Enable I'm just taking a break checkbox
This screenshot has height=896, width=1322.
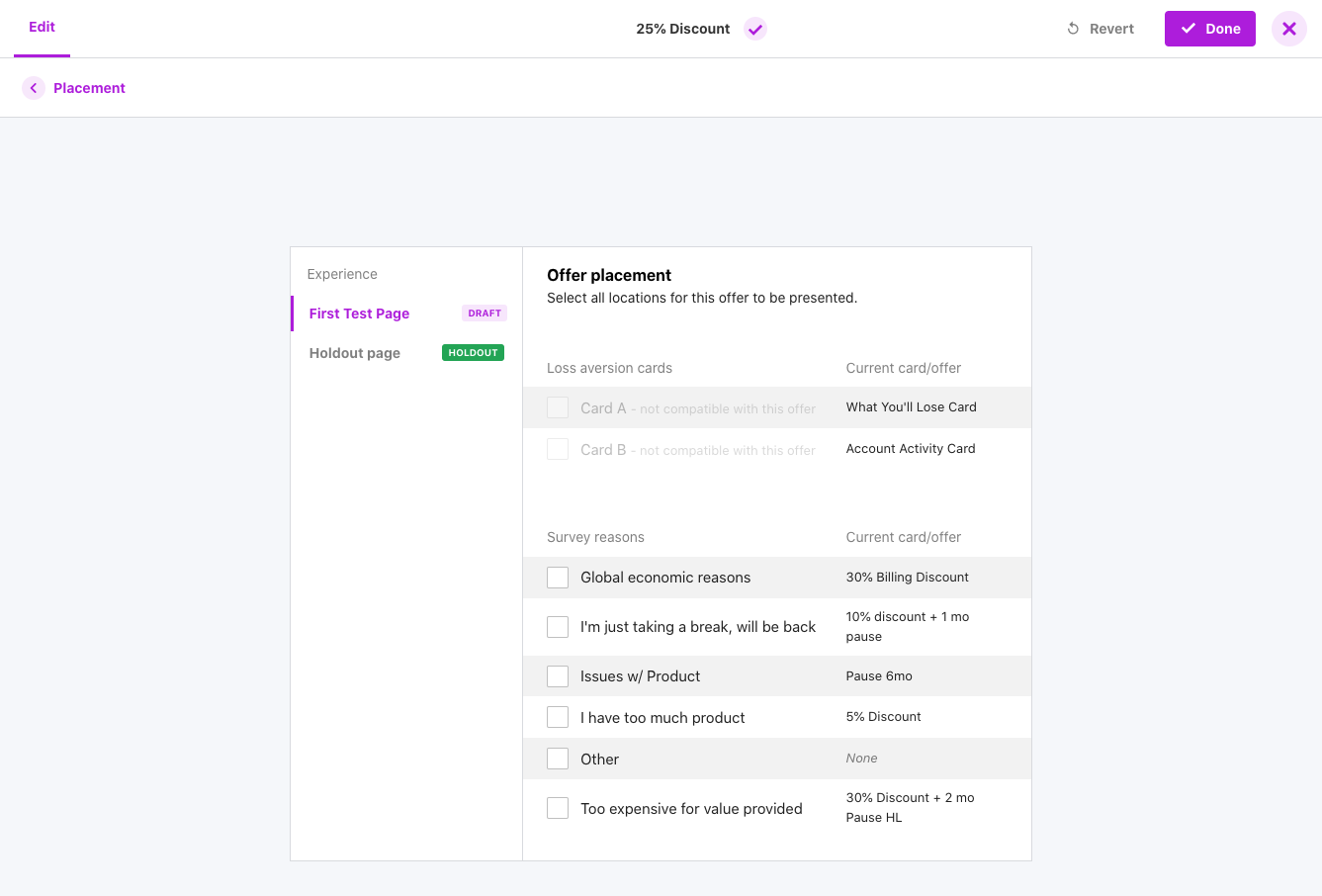558,627
